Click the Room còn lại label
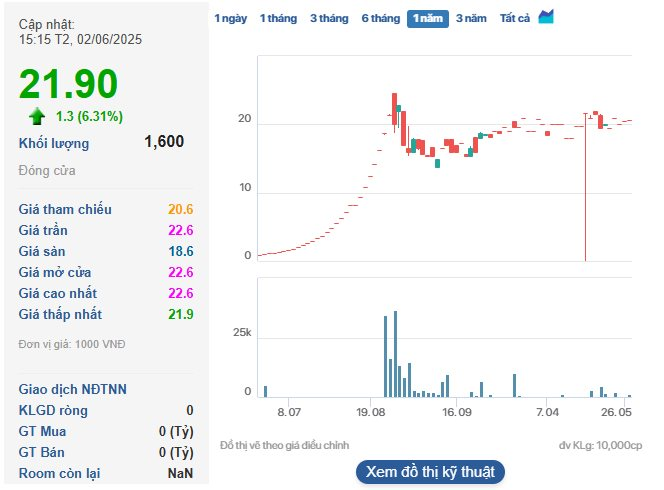This screenshot has width=664, height=490. click(x=59, y=473)
